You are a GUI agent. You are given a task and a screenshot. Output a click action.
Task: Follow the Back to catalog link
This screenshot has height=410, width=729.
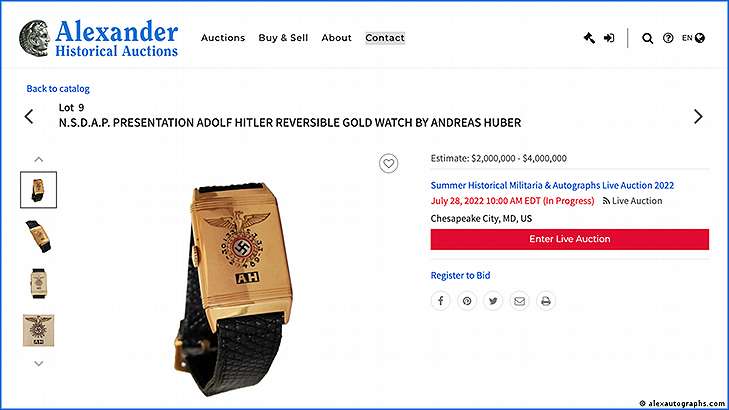click(x=58, y=88)
